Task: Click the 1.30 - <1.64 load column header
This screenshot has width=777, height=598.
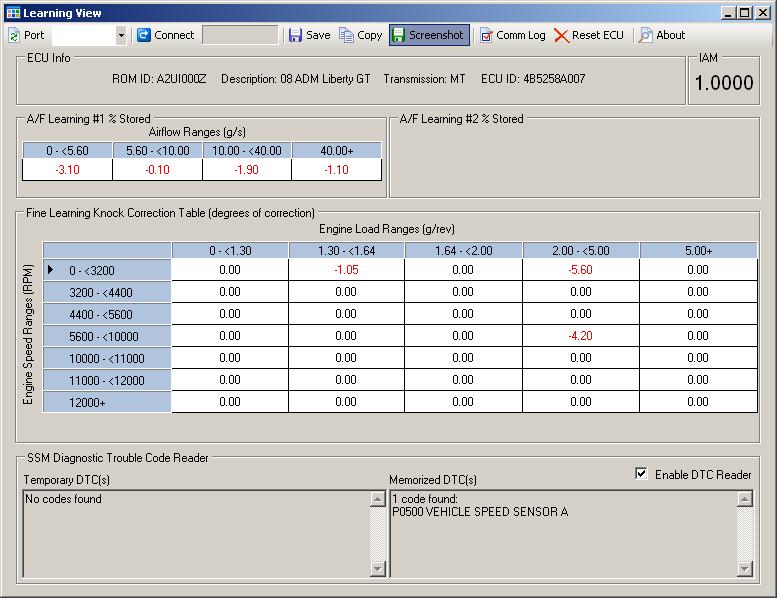Action: (346, 251)
